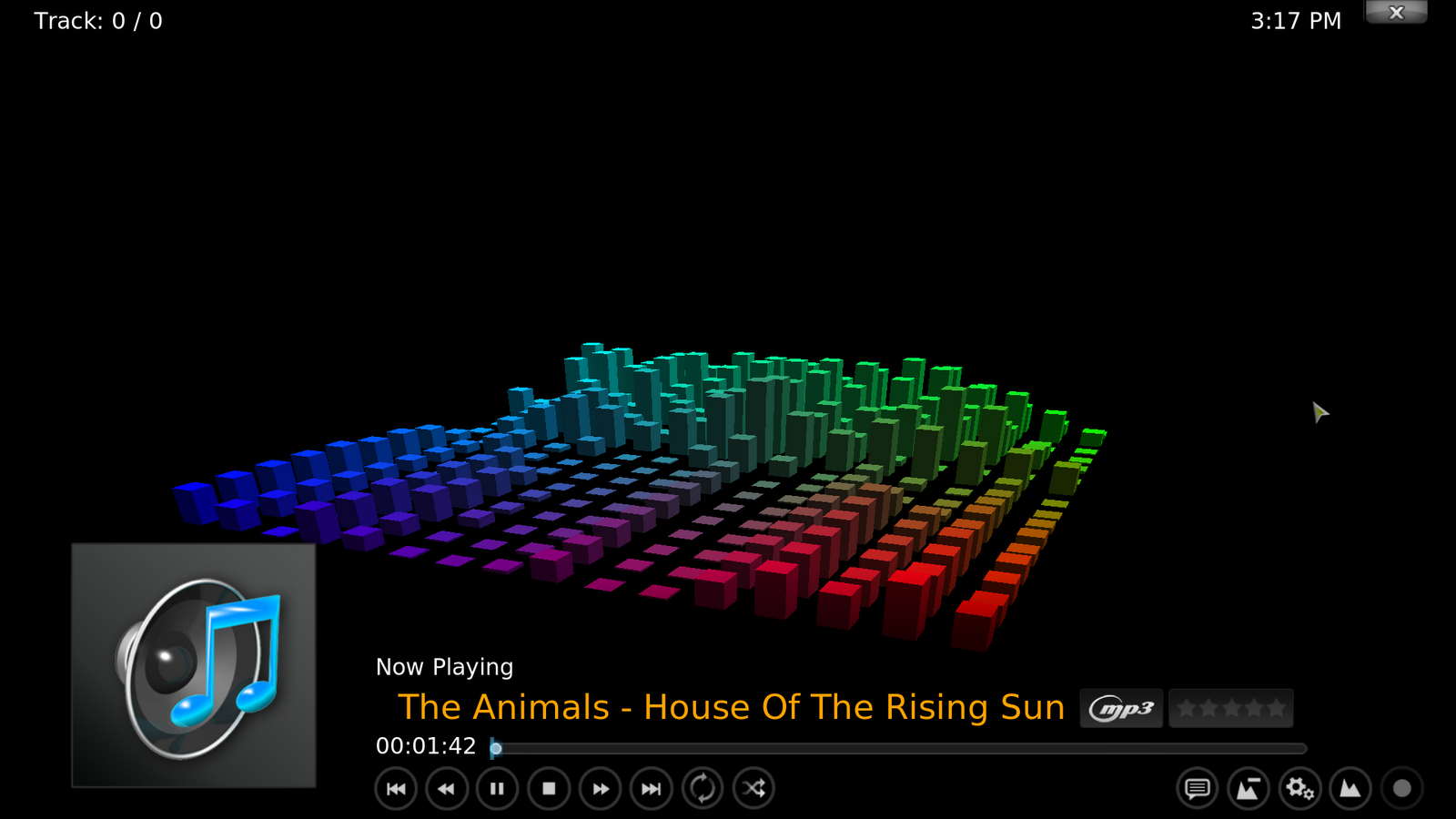This screenshot has width=1456, height=819.
Task: Skip to the previous track
Action: (x=396, y=788)
